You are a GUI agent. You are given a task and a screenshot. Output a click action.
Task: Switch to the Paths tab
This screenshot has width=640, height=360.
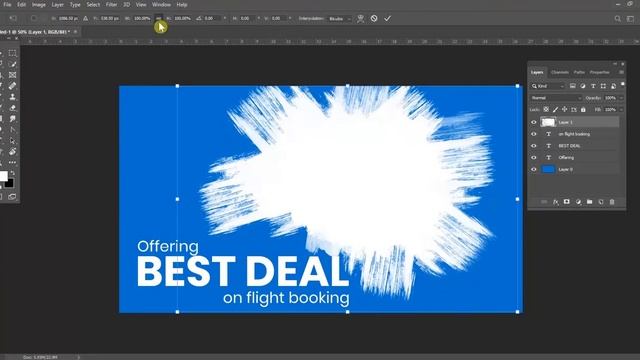pyautogui.click(x=579, y=72)
